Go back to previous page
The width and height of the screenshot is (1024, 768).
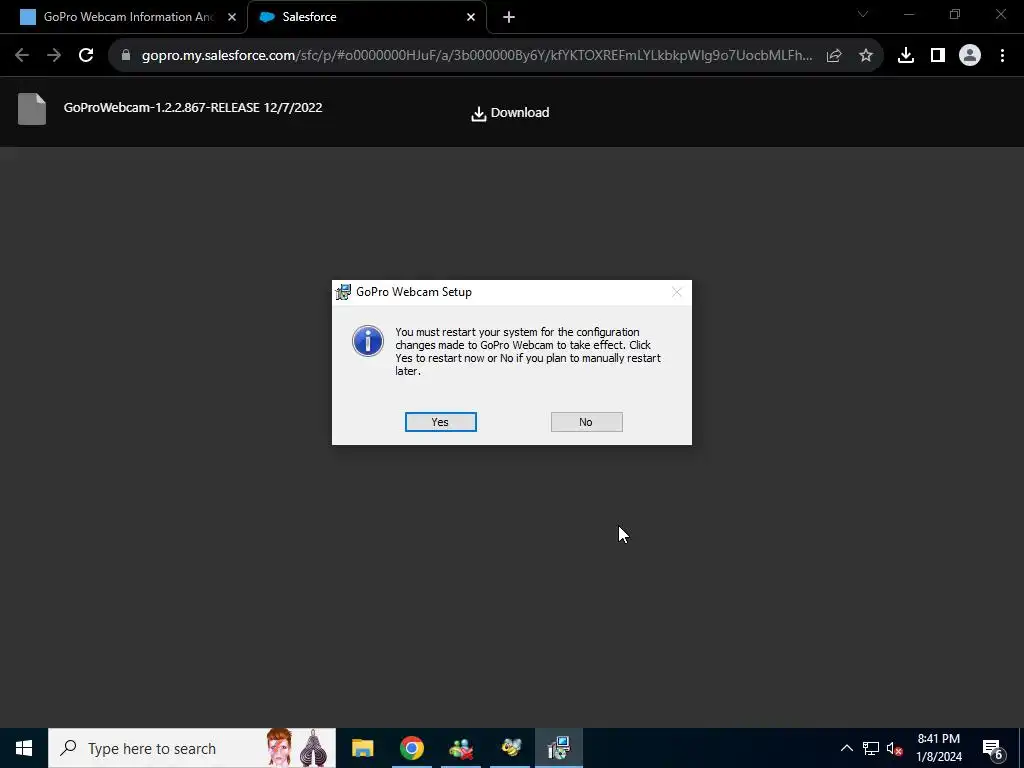pyautogui.click(x=22, y=56)
